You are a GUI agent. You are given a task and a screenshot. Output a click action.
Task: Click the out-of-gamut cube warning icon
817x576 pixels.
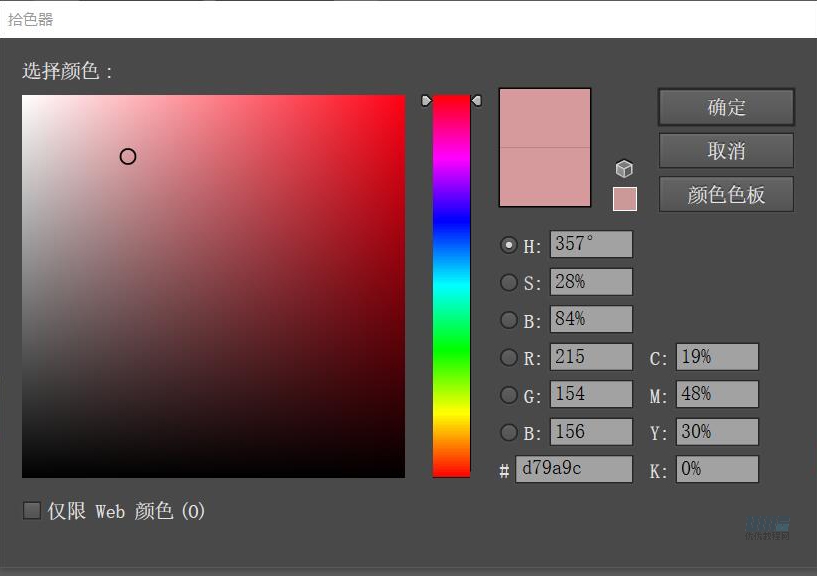coord(624,169)
